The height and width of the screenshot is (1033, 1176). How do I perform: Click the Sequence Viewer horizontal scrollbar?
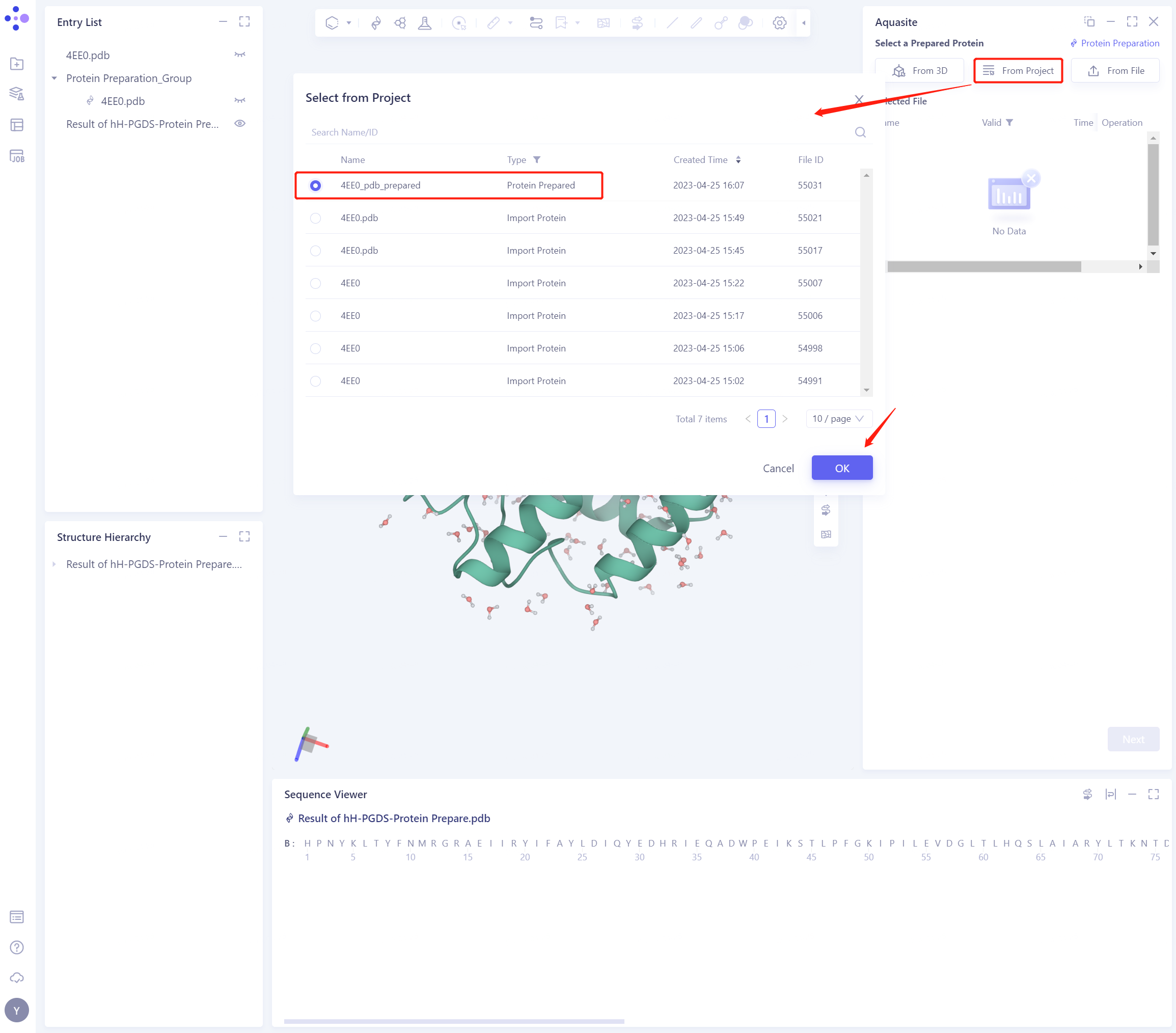point(453,1021)
